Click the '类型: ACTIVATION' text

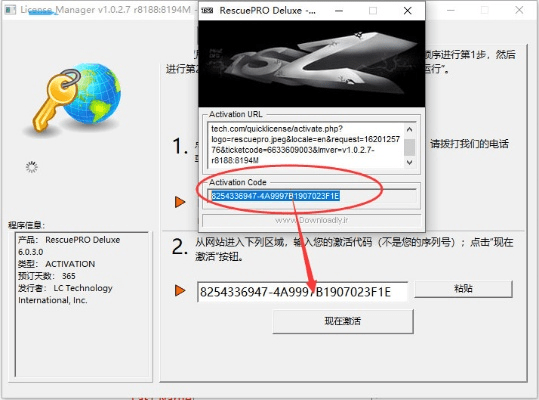57,264
